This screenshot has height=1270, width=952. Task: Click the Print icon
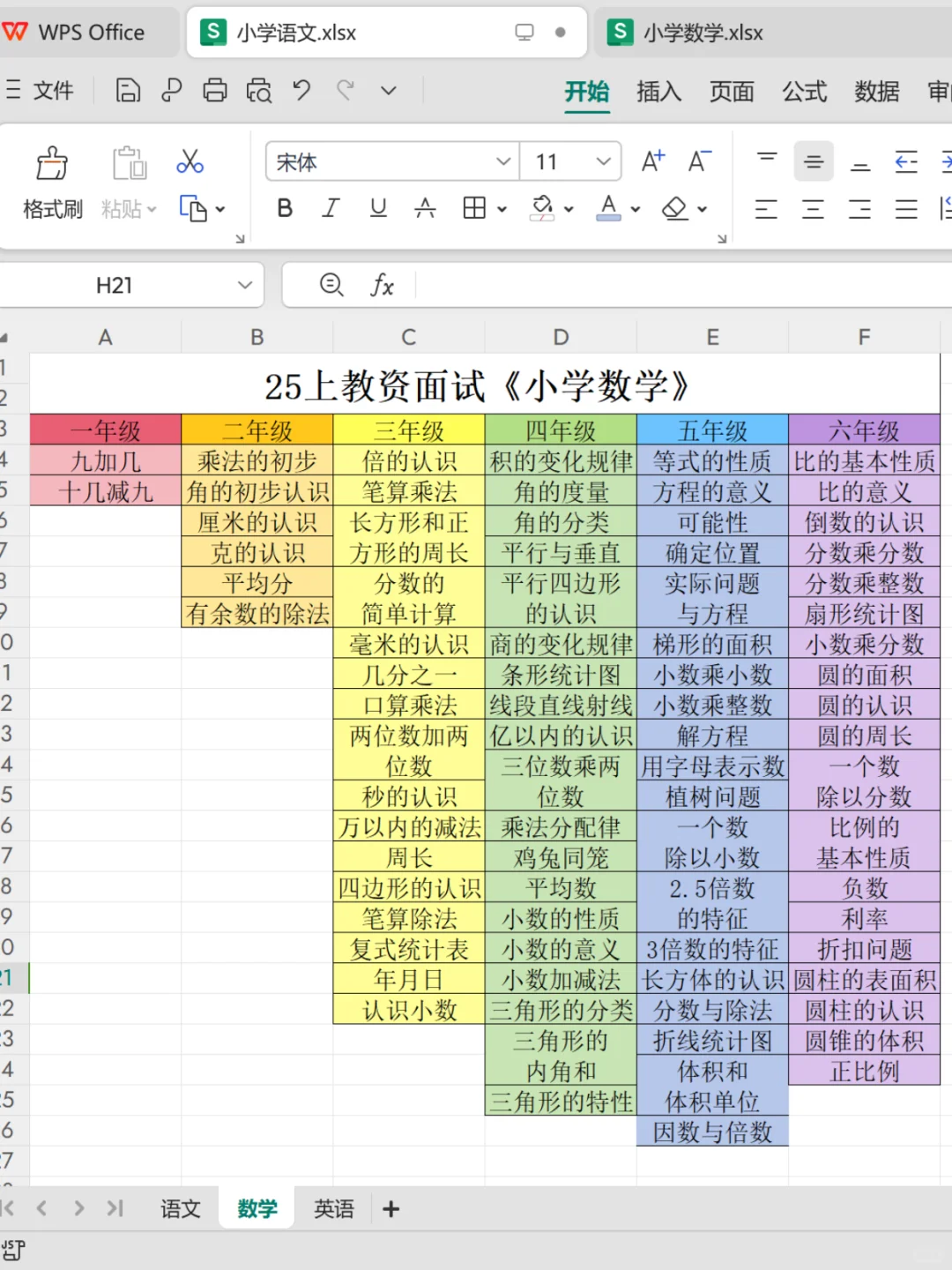[x=215, y=90]
